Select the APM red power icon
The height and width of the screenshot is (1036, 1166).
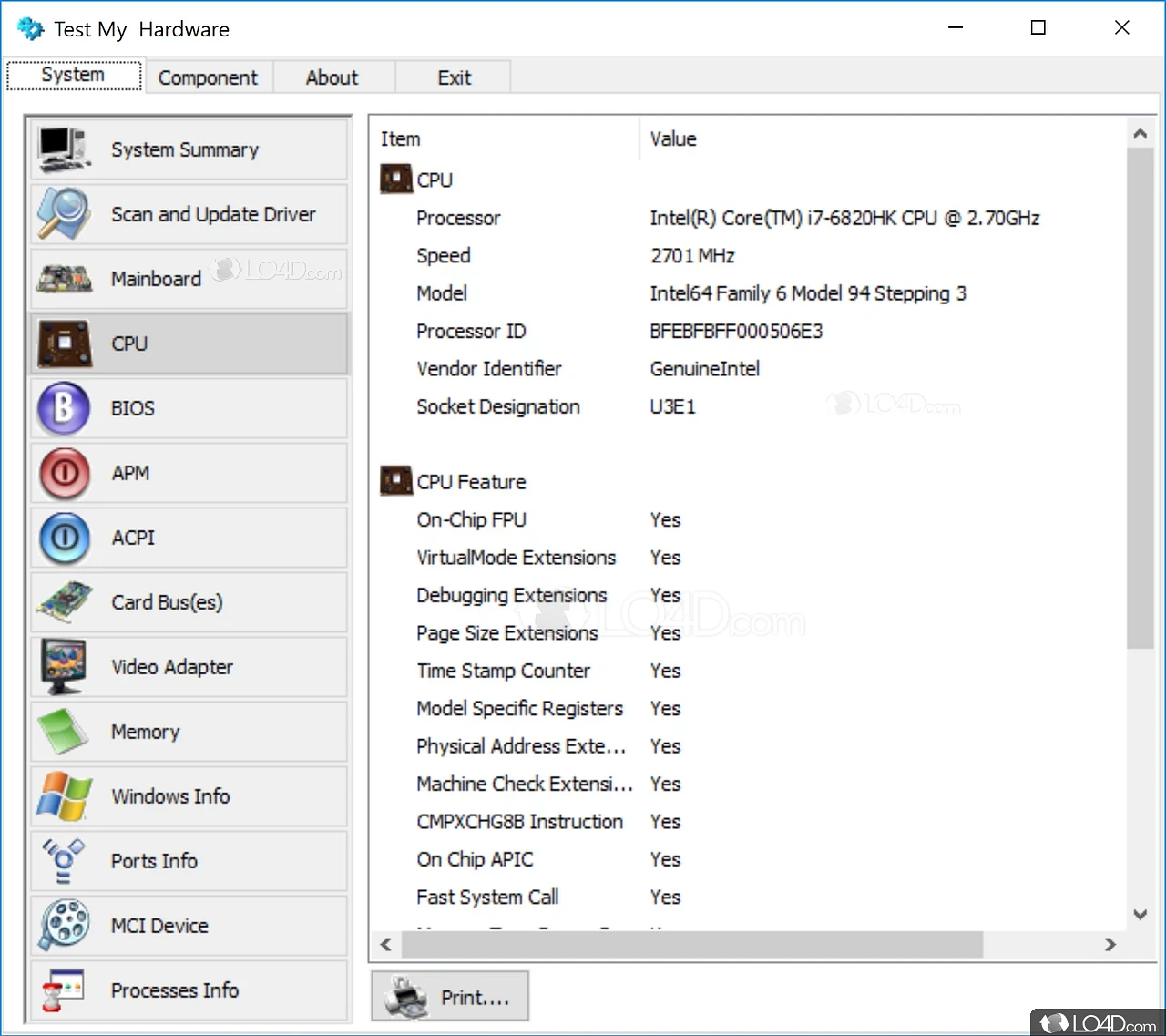(x=64, y=473)
